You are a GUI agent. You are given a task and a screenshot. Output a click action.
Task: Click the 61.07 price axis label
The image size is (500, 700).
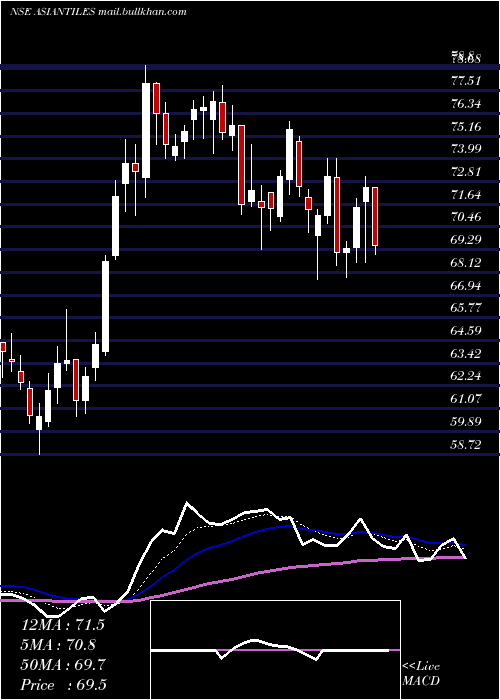(466, 398)
